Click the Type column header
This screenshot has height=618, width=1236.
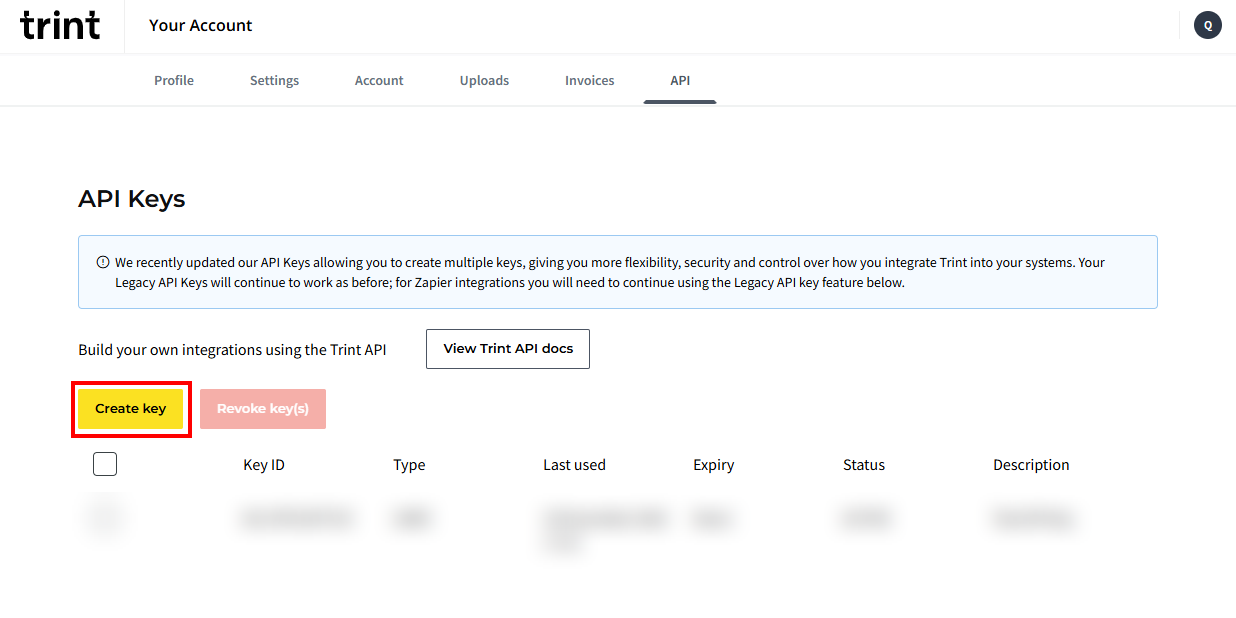pos(409,465)
